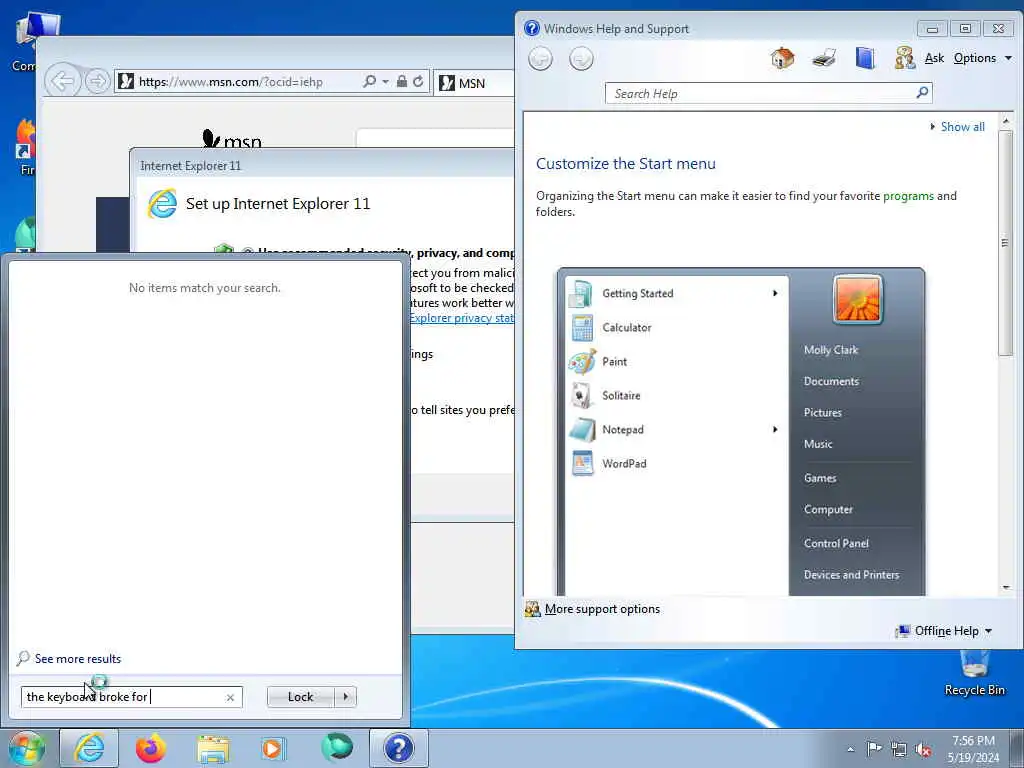Open Options dropdown in Help window

[982, 58]
